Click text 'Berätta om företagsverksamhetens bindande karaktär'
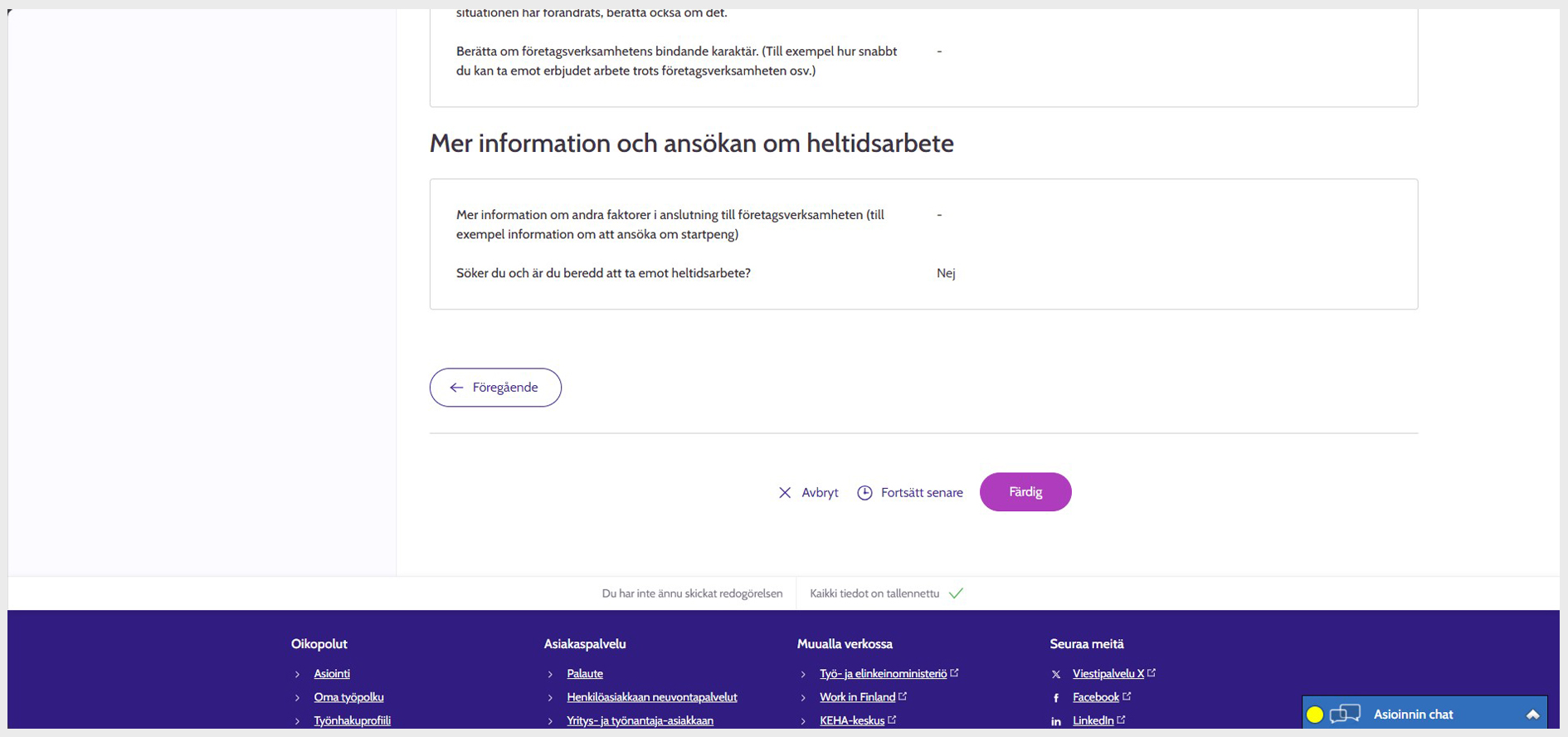 click(x=677, y=61)
